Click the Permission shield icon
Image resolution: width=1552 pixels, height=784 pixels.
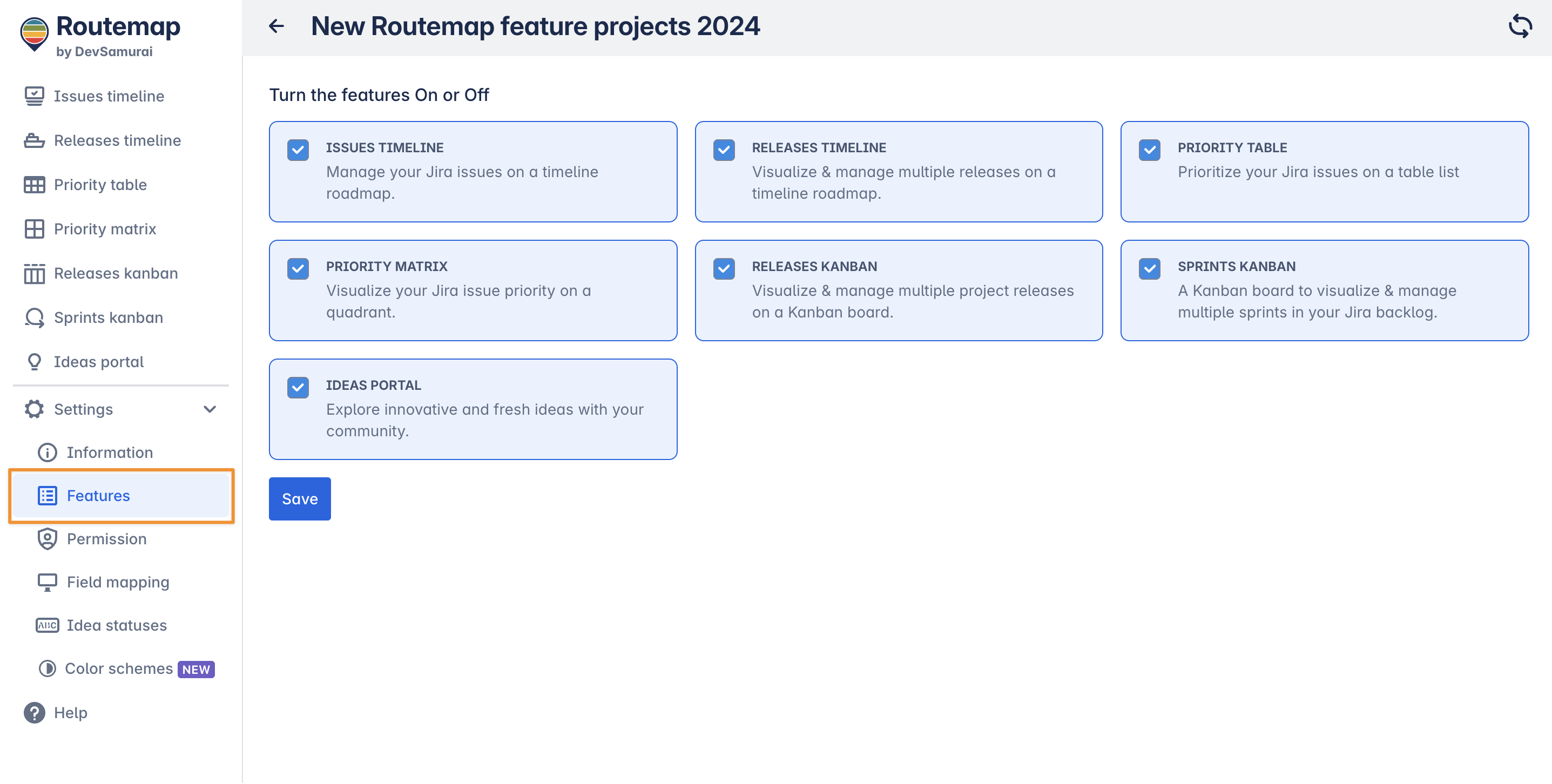[x=47, y=539]
